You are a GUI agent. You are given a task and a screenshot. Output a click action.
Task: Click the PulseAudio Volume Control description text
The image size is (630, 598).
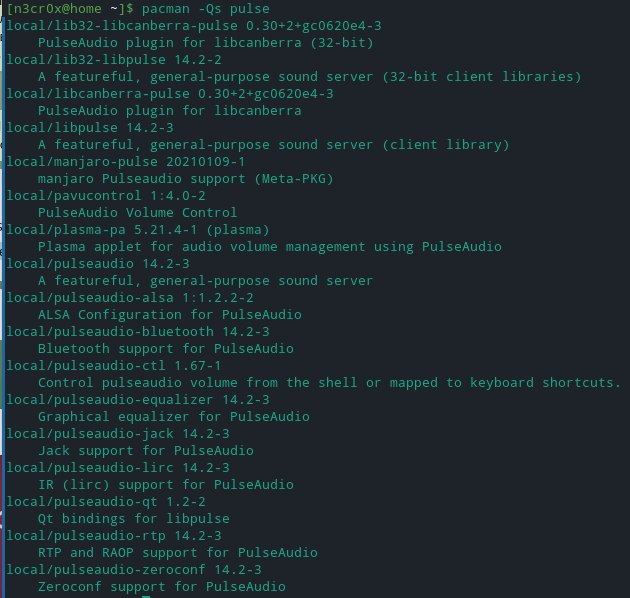click(x=137, y=212)
